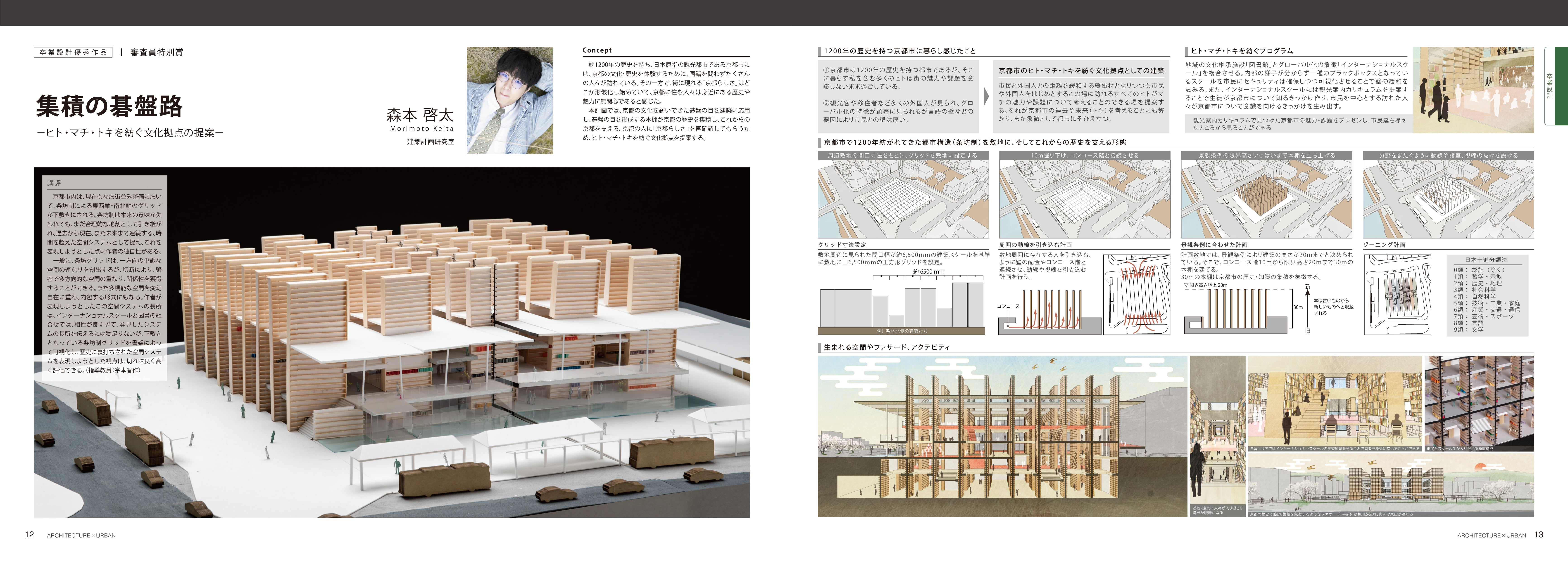This screenshot has height=564, width=1568.
Task: Select the row 9類：文学
Action: 1468,330
